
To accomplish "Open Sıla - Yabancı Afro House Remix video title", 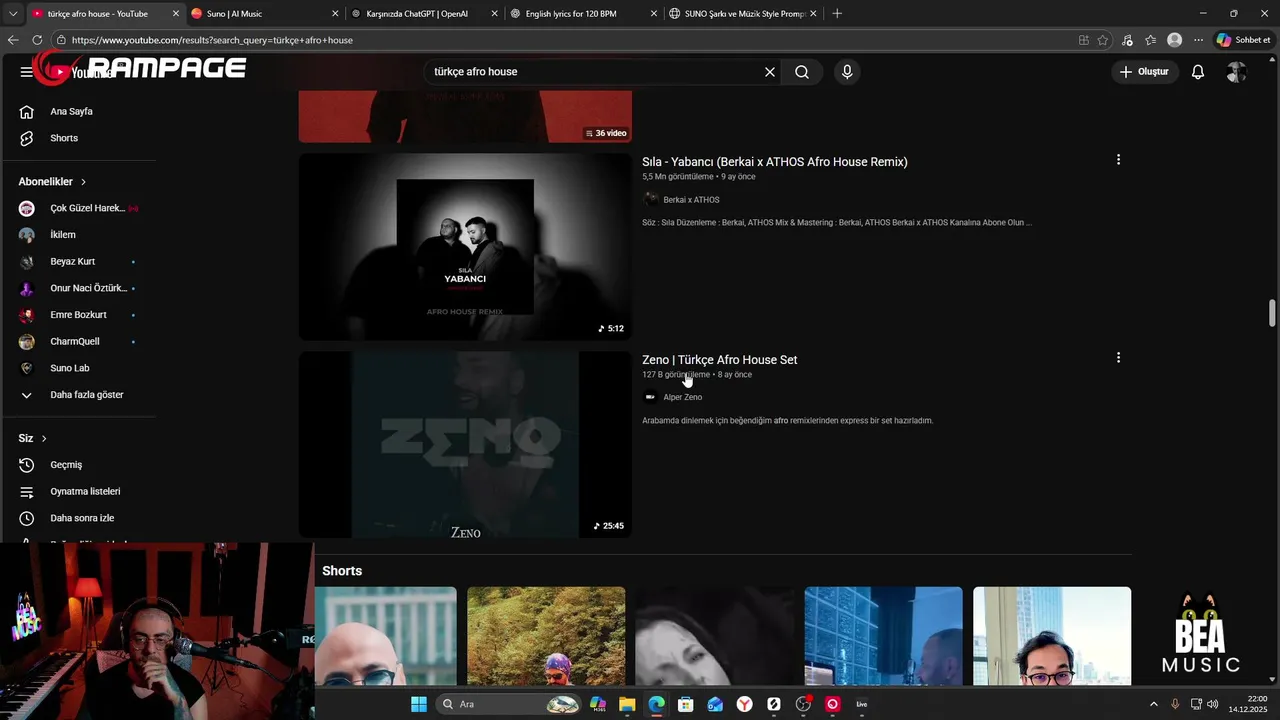I will [775, 162].
